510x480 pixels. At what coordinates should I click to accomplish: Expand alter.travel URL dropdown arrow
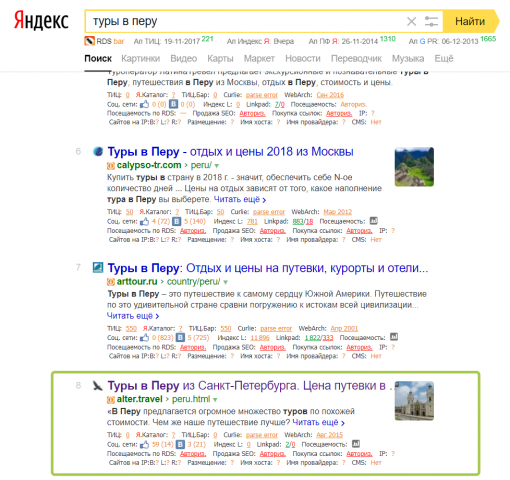coord(215,400)
